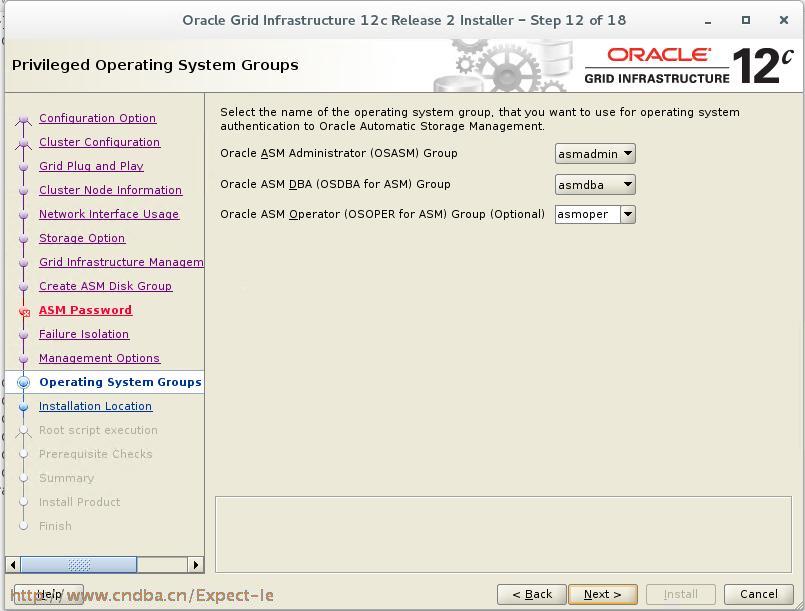Open OSASM Group asmadmin dropdown
805x611 pixels.
[595, 154]
